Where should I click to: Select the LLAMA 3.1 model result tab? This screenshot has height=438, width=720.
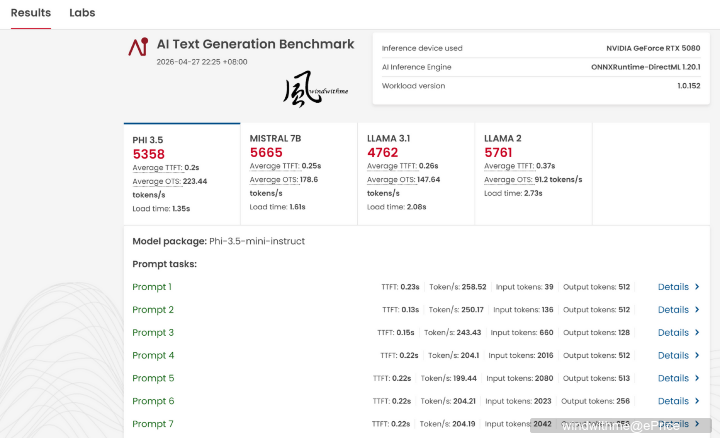[416, 174]
